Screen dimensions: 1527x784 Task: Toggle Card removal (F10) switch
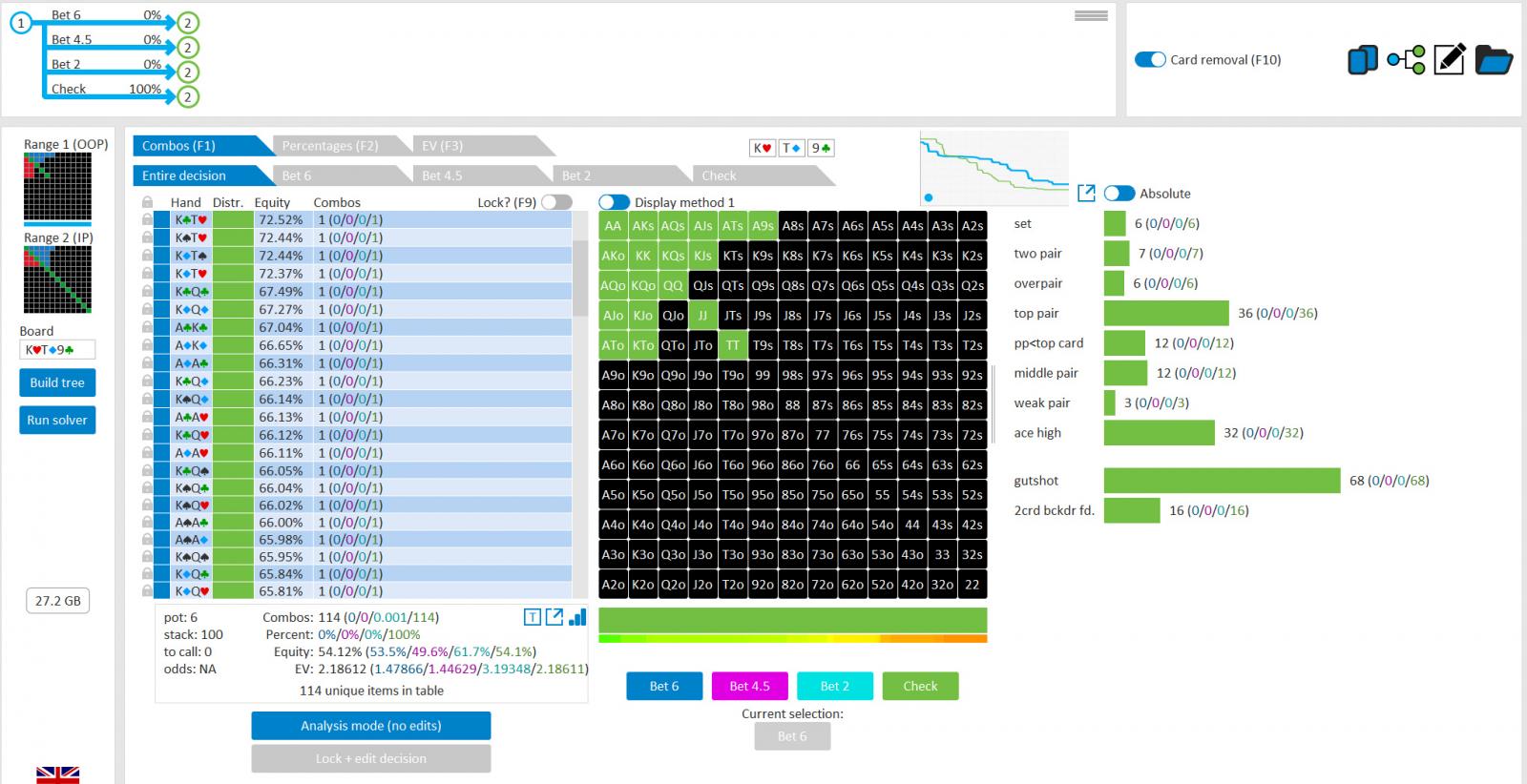click(x=1150, y=60)
